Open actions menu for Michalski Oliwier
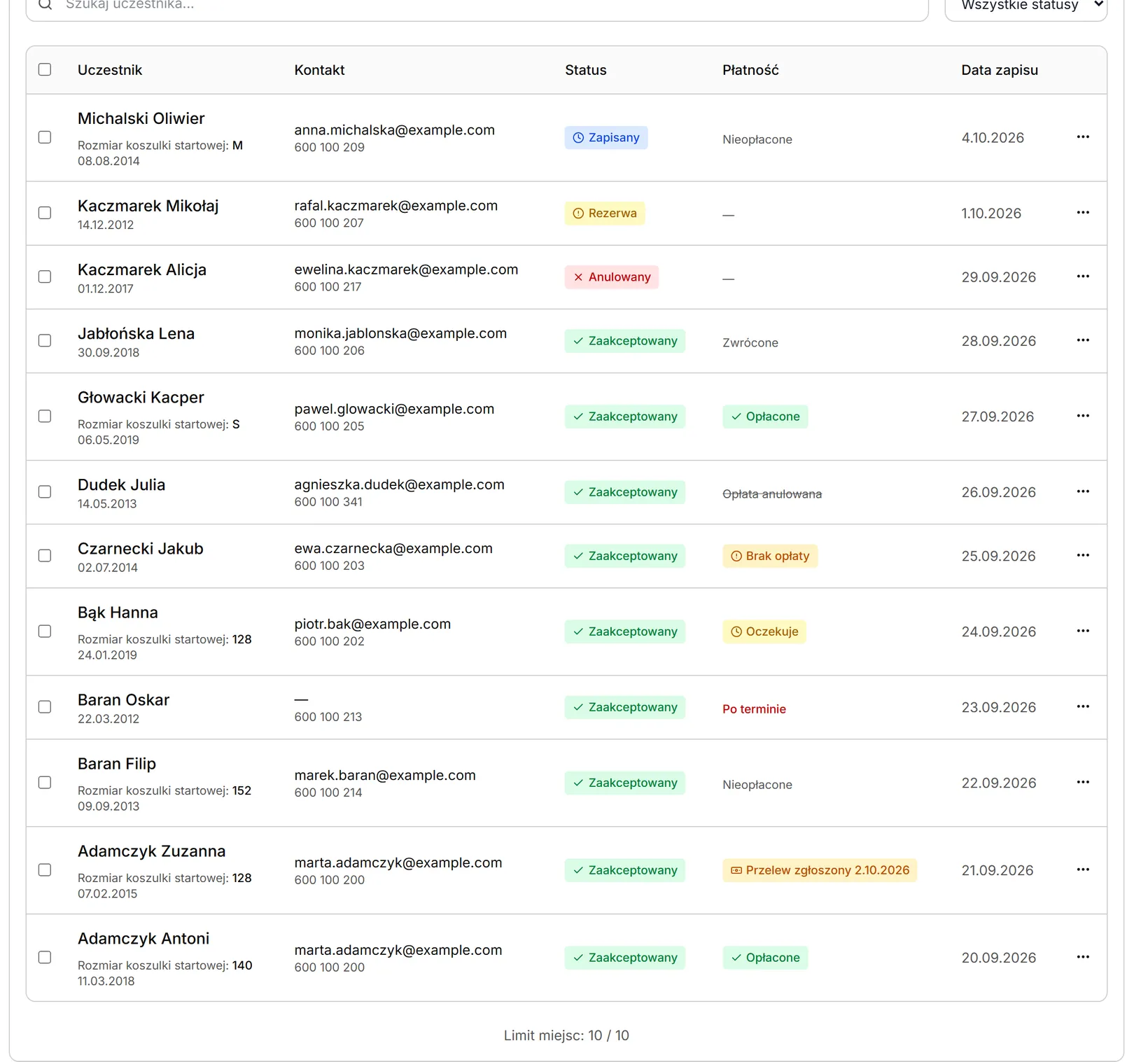Image resolution: width=1148 pixels, height=1062 pixels. tap(1083, 137)
